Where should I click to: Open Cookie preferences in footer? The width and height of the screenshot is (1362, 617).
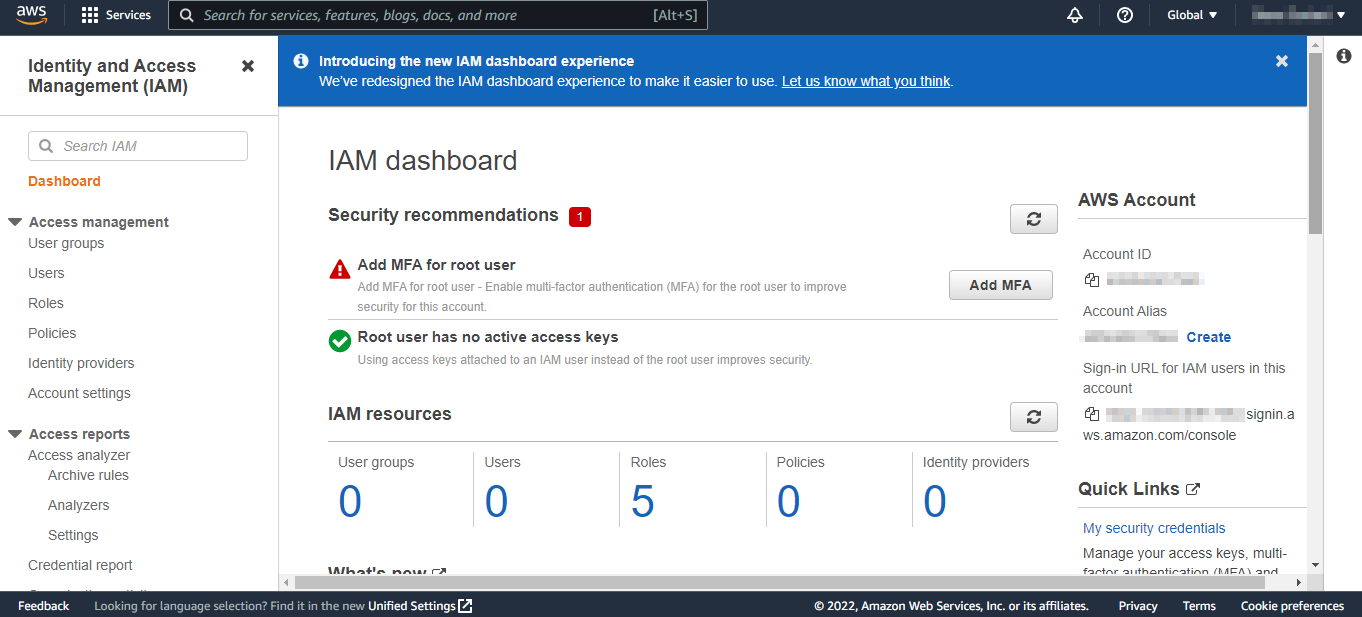(x=1292, y=606)
